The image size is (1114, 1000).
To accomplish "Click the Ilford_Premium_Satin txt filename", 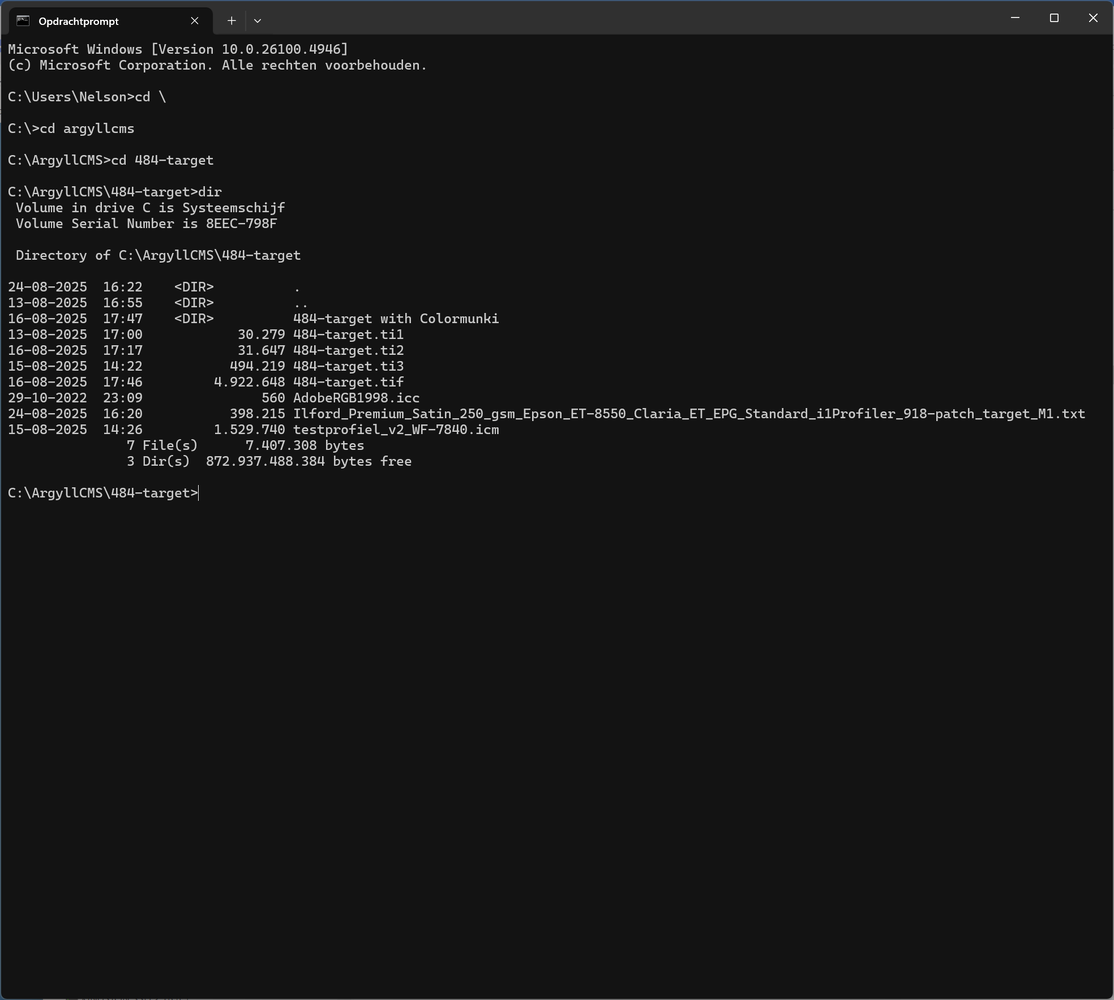I will click(688, 414).
